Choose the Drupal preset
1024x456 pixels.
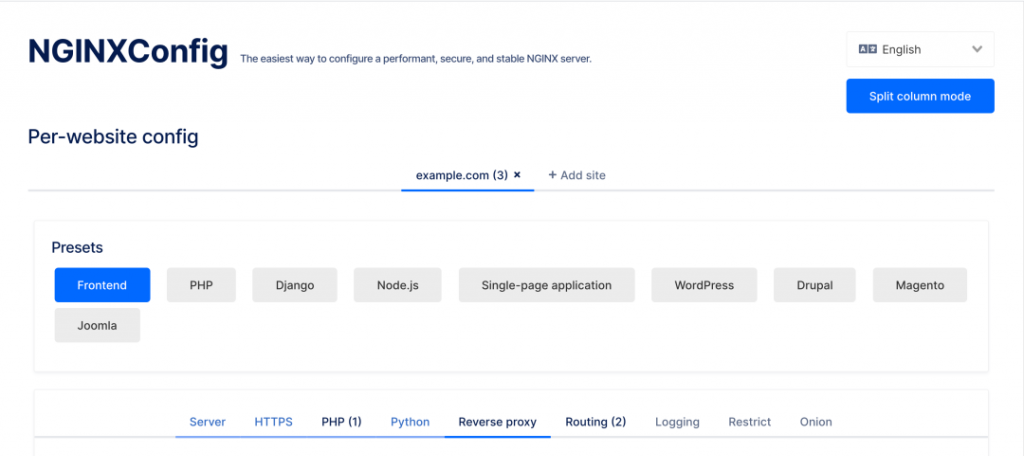point(814,285)
